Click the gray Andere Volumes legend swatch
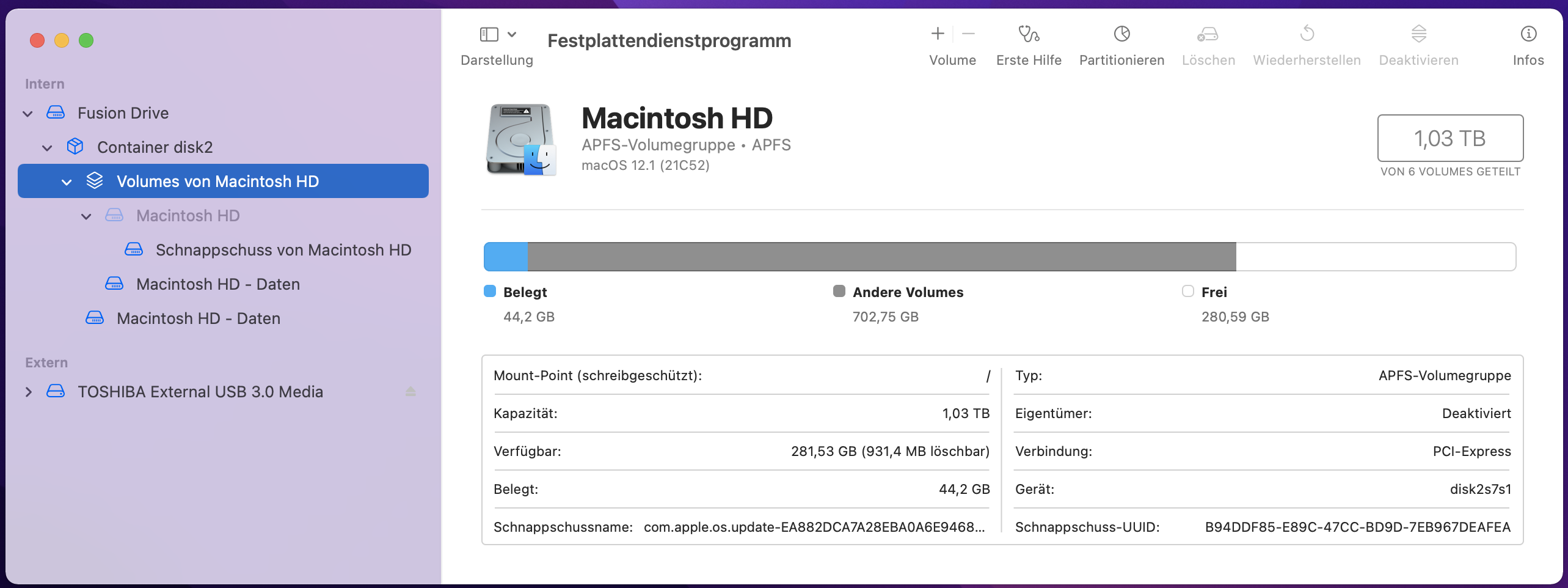 839,292
